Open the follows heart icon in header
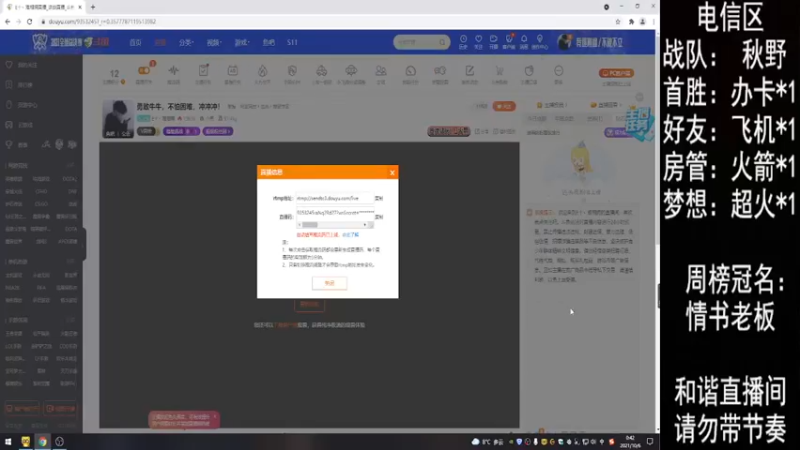This screenshot has height=450, width=800. pyautogui.click(x=478, y=41)
